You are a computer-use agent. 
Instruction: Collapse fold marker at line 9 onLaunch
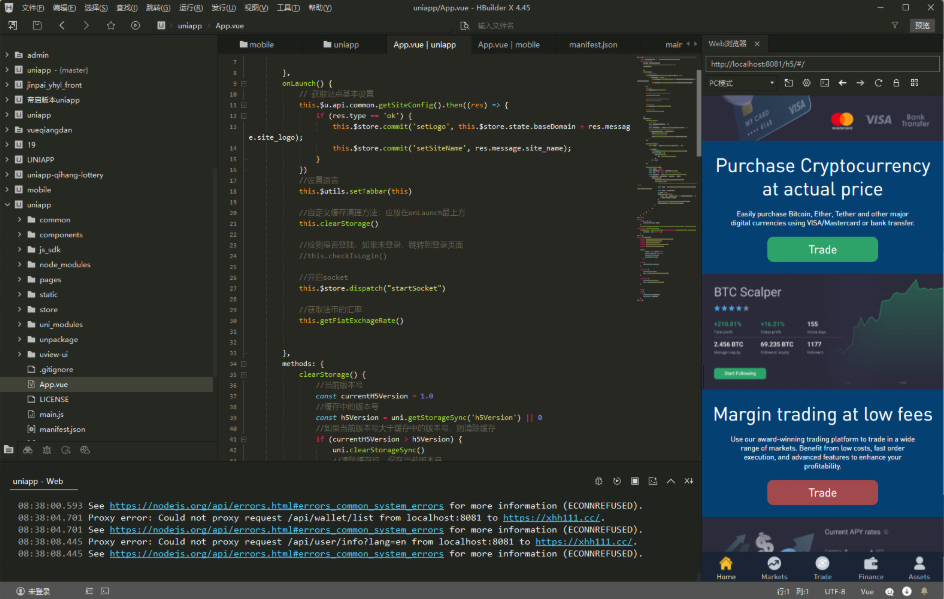pyautogui.click(x=244, y=84)
